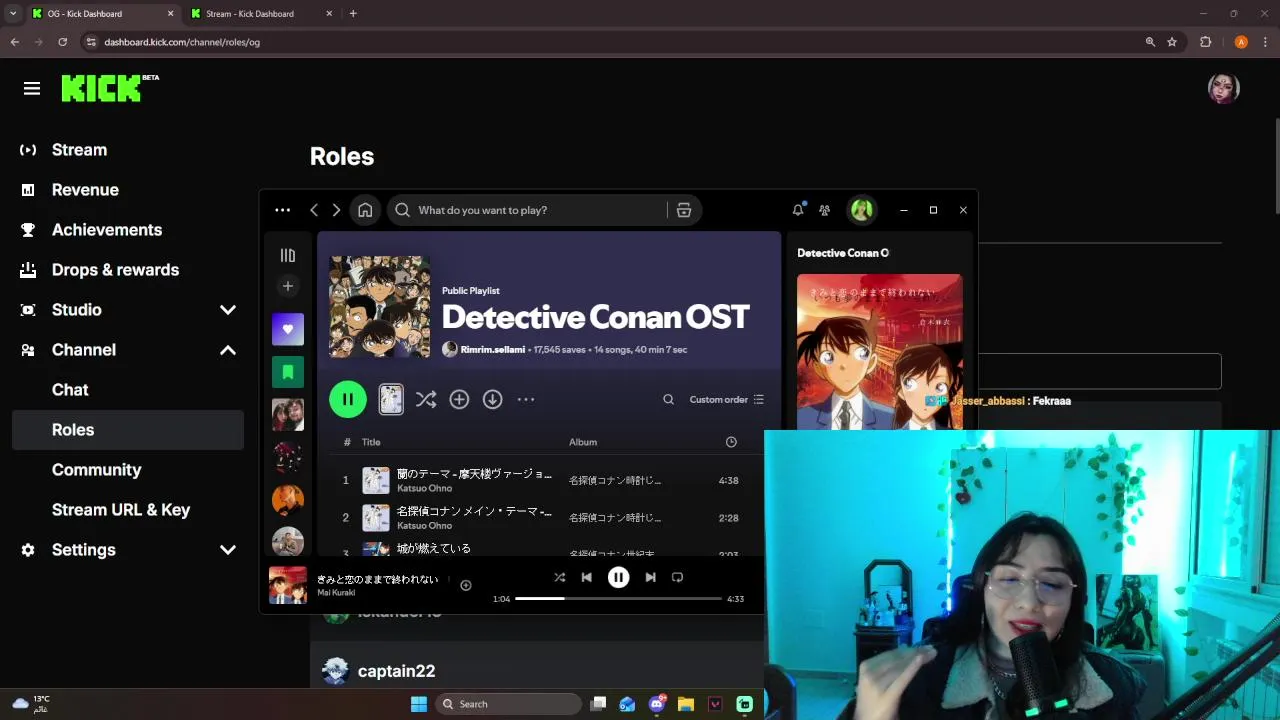Toggle Spotify Your Library panel

[x=288, y=255]
